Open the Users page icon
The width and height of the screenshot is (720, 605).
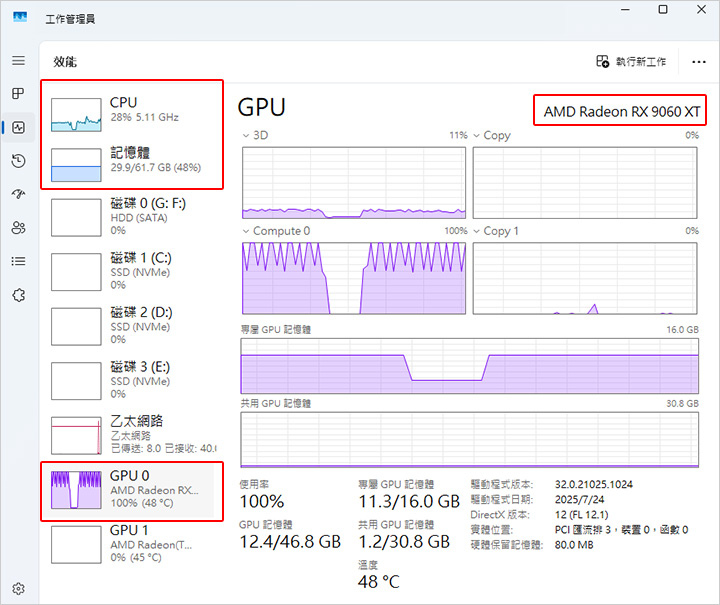coord(18,228)
